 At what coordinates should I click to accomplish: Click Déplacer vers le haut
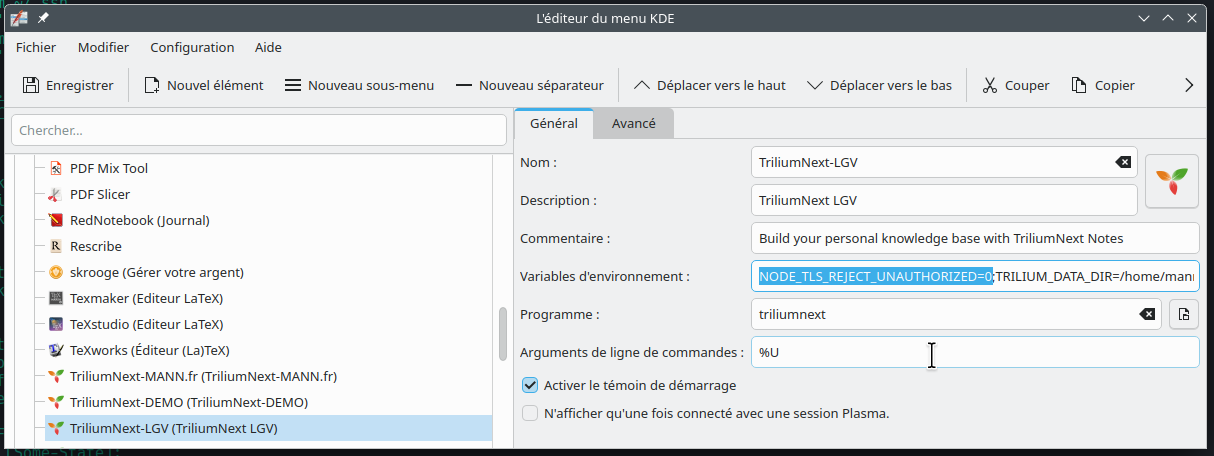[x=710, y=85]
